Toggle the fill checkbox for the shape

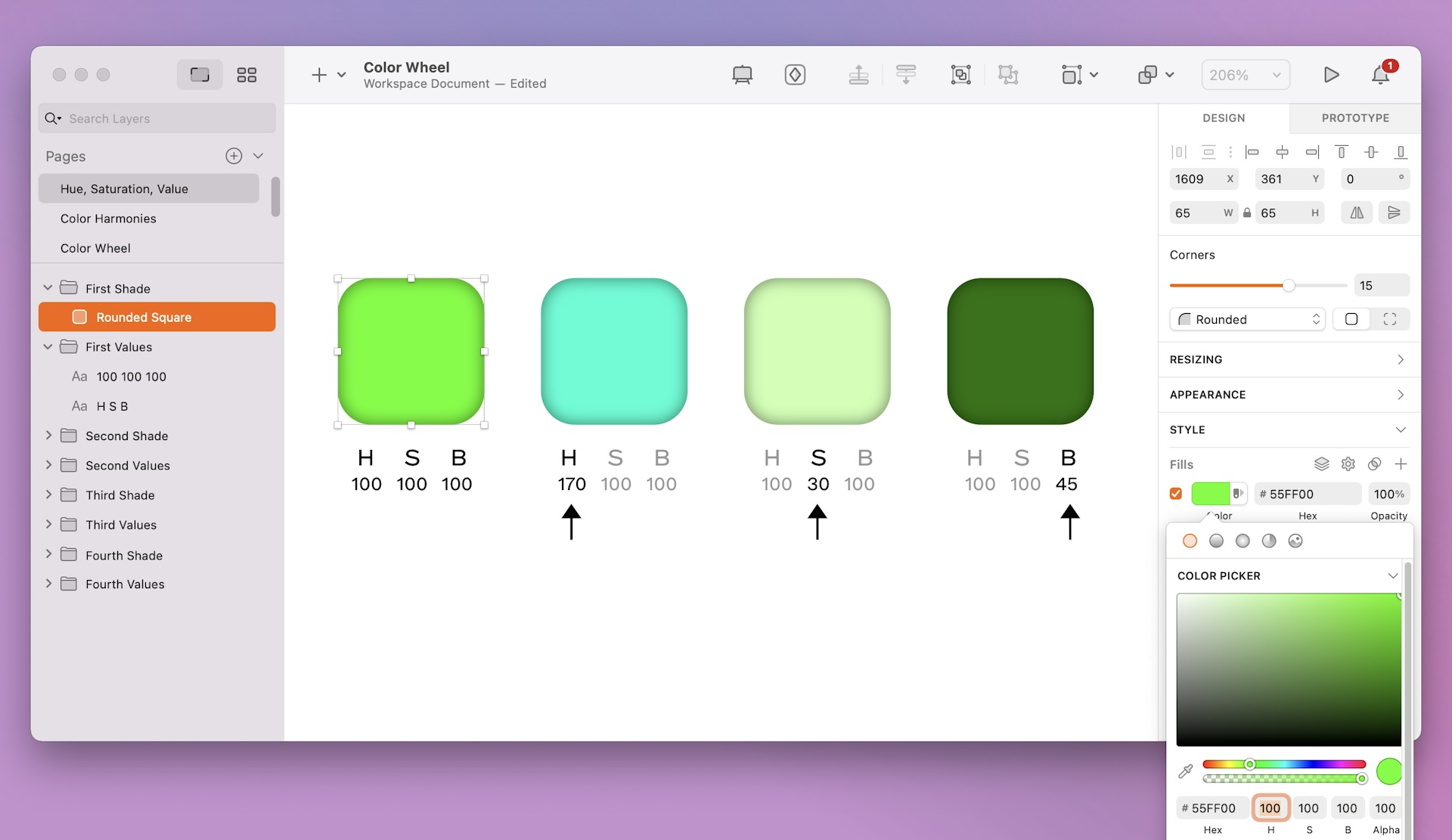tap(1175, 493)
